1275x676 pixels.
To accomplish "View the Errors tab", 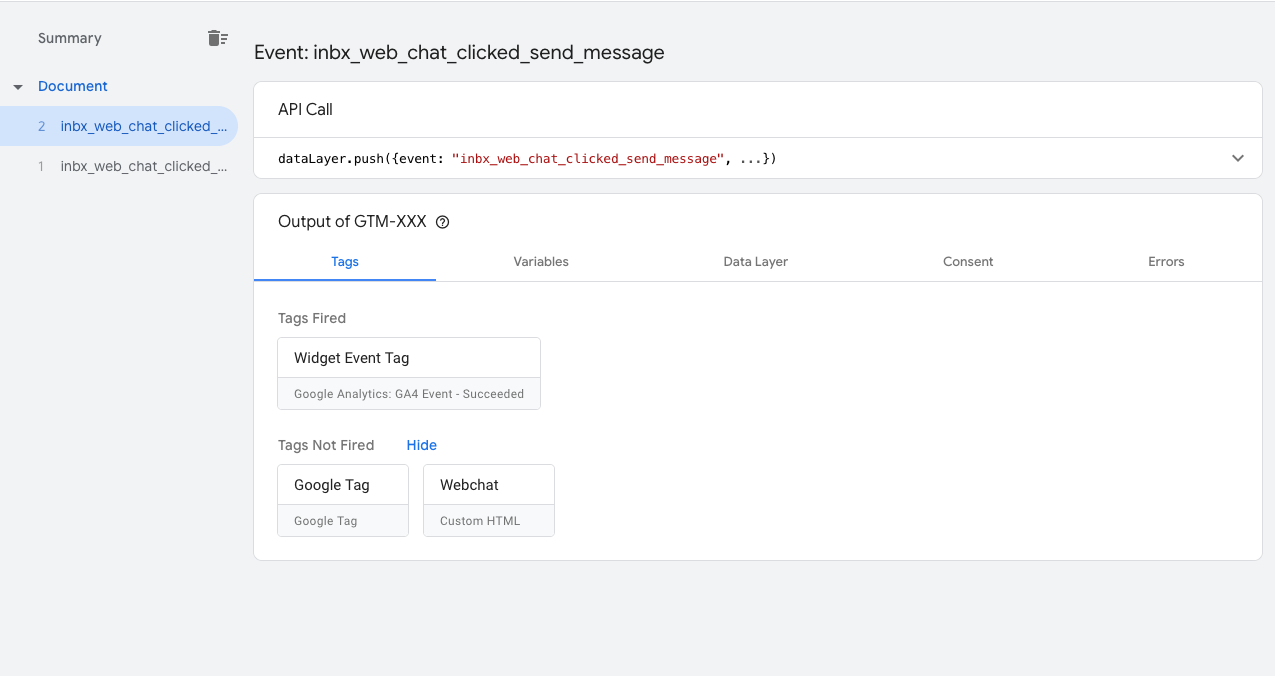I will click(1166, 261).
